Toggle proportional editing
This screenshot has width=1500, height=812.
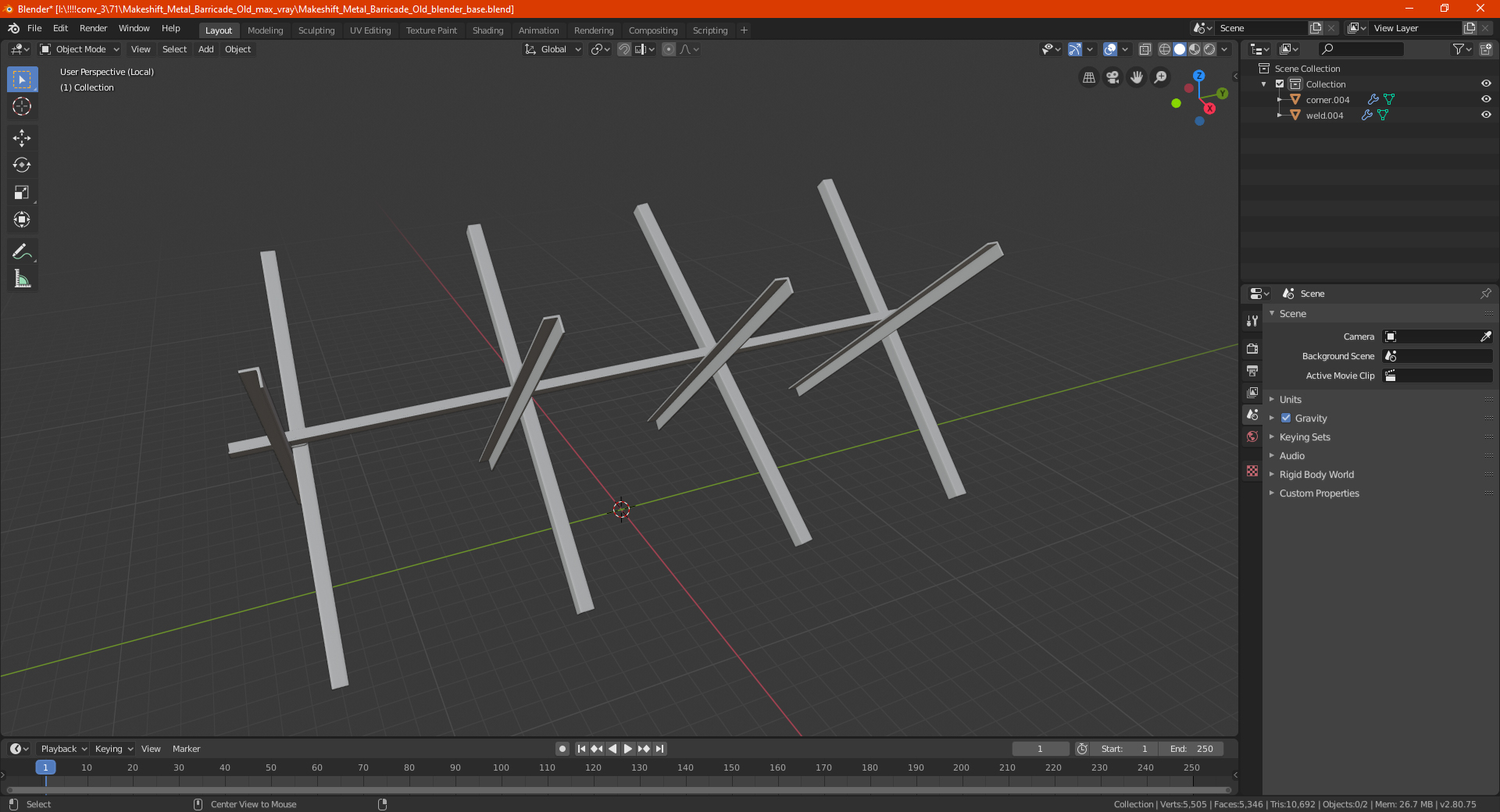click(668, 49)
